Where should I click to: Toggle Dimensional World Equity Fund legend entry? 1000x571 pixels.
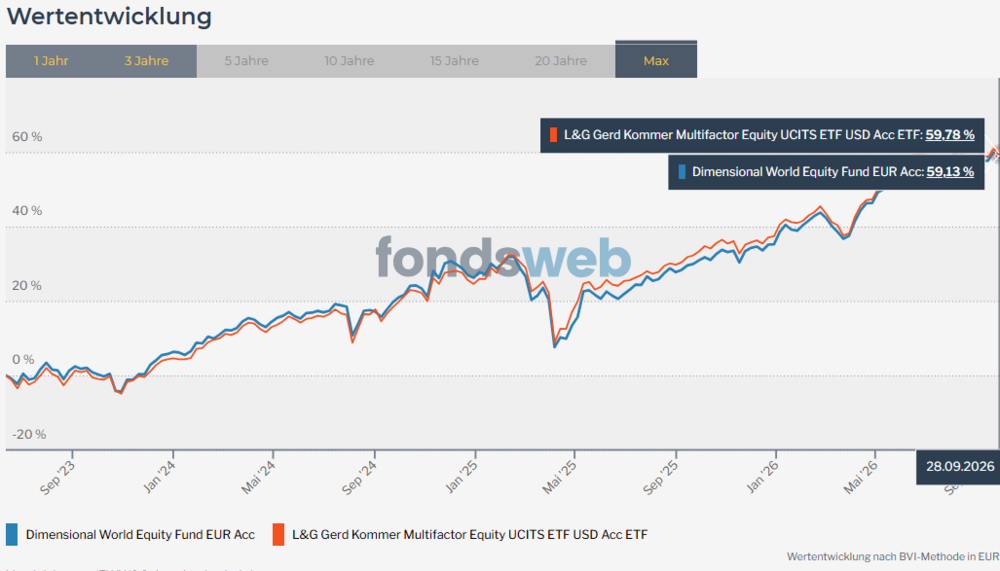point(140,535)
